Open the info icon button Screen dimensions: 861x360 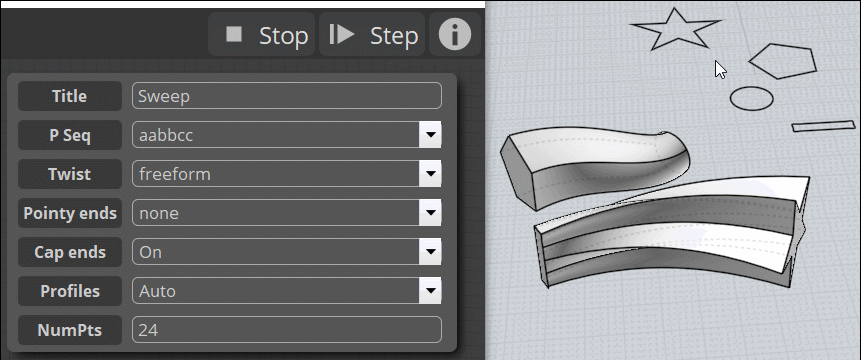(x=455, y=35)
